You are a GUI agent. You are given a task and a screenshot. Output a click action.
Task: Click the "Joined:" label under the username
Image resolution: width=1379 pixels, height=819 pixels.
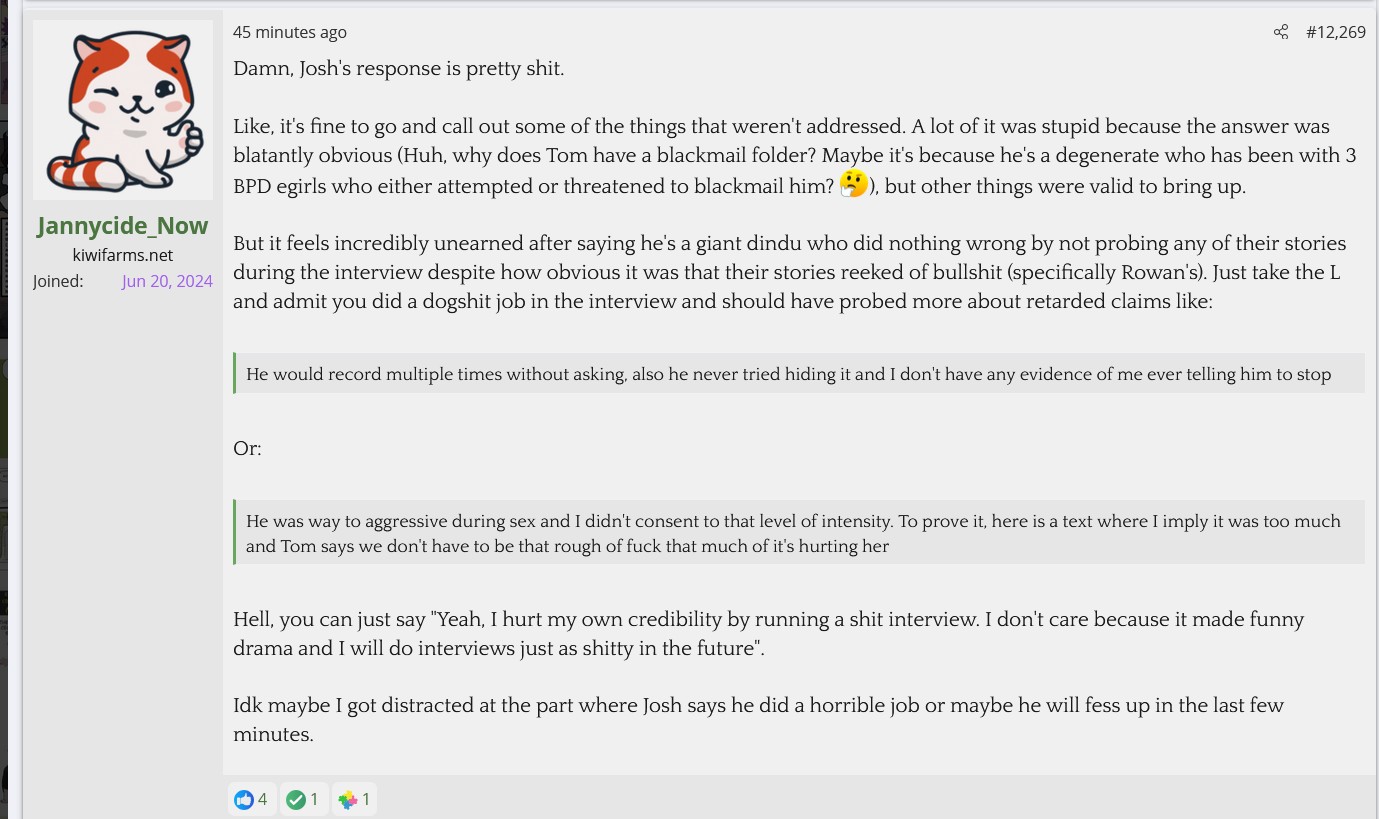point(58,281)
